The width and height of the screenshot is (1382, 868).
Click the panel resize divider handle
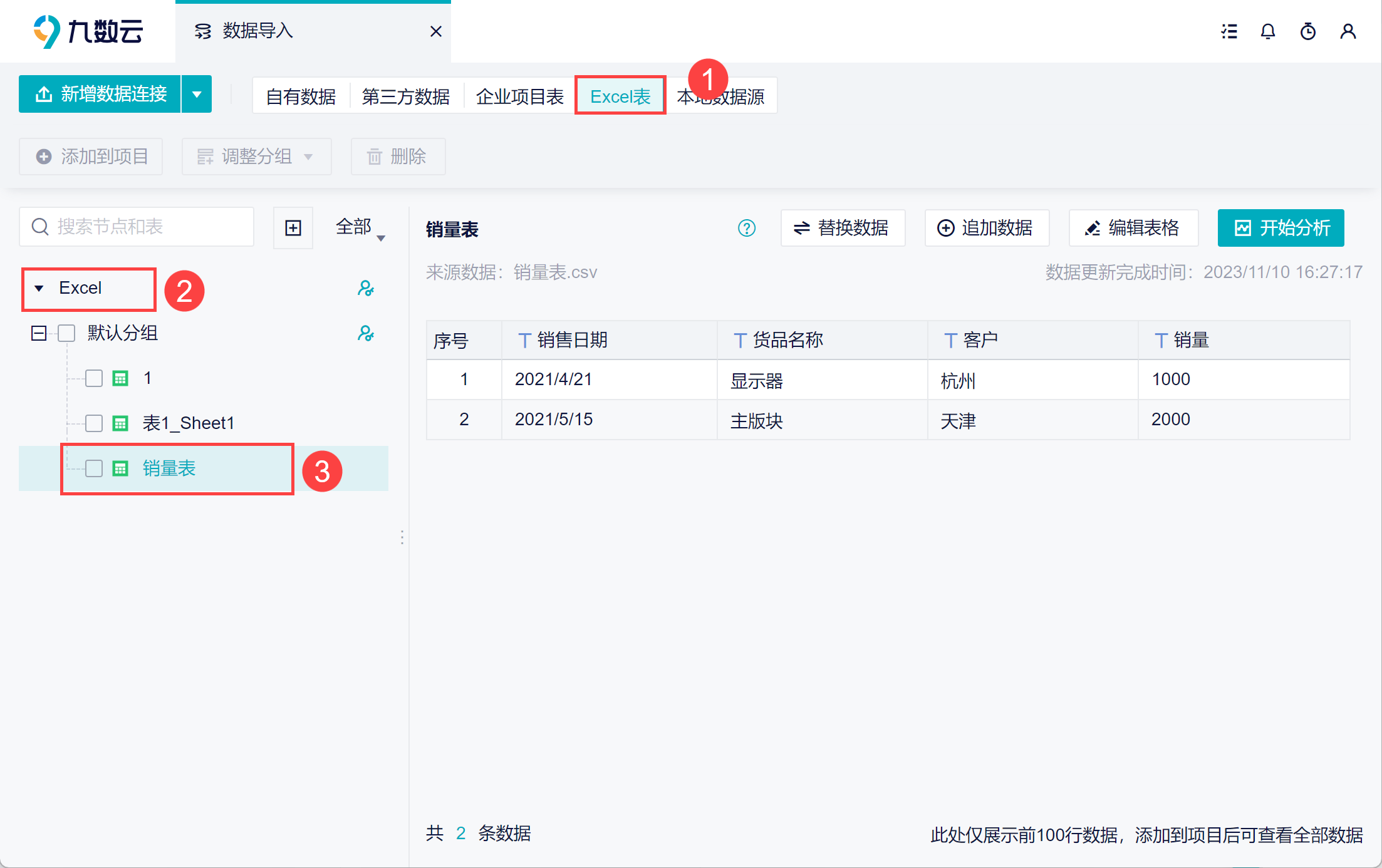(402, 537)
